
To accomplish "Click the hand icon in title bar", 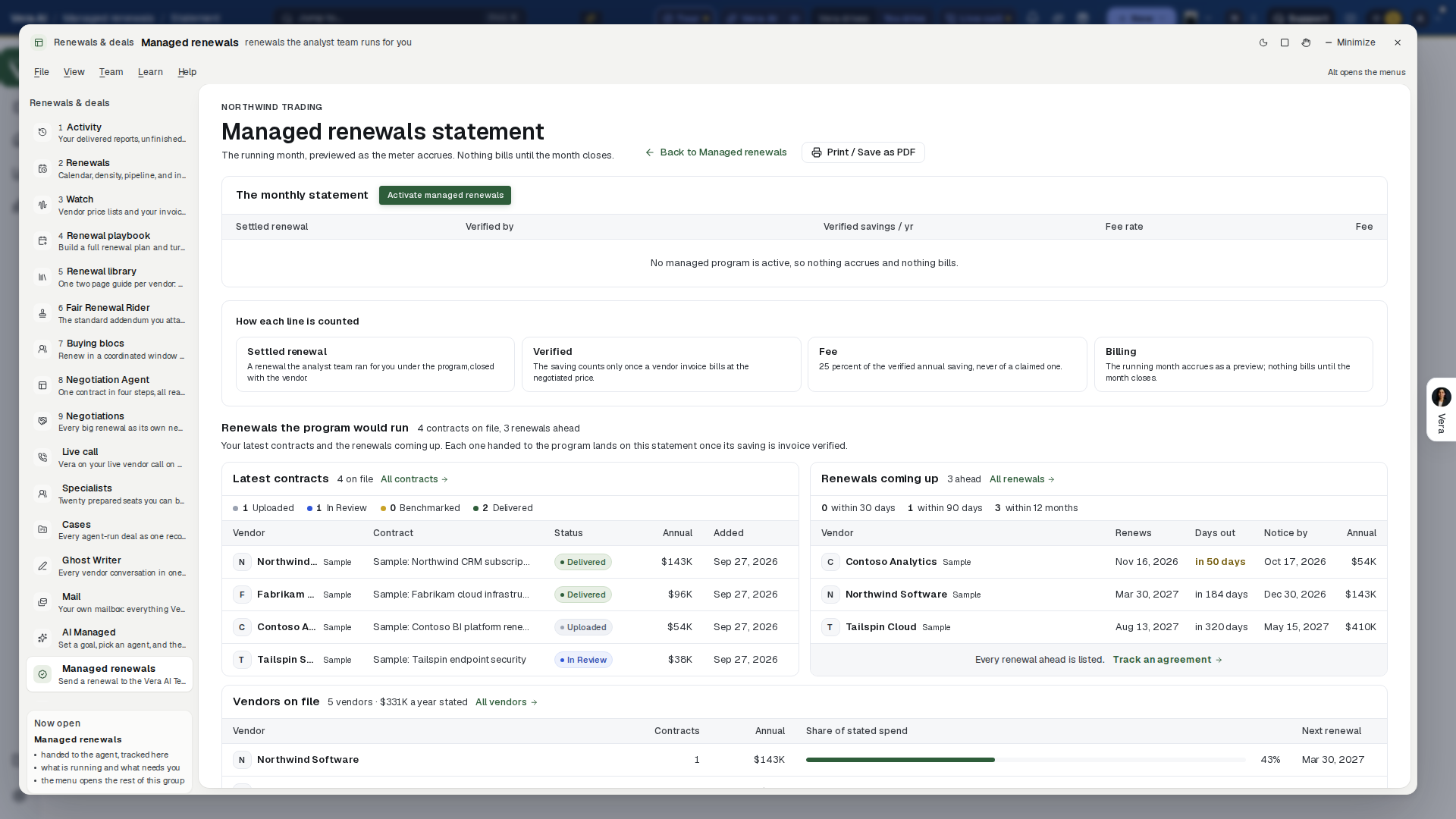I will point(1306,42).
